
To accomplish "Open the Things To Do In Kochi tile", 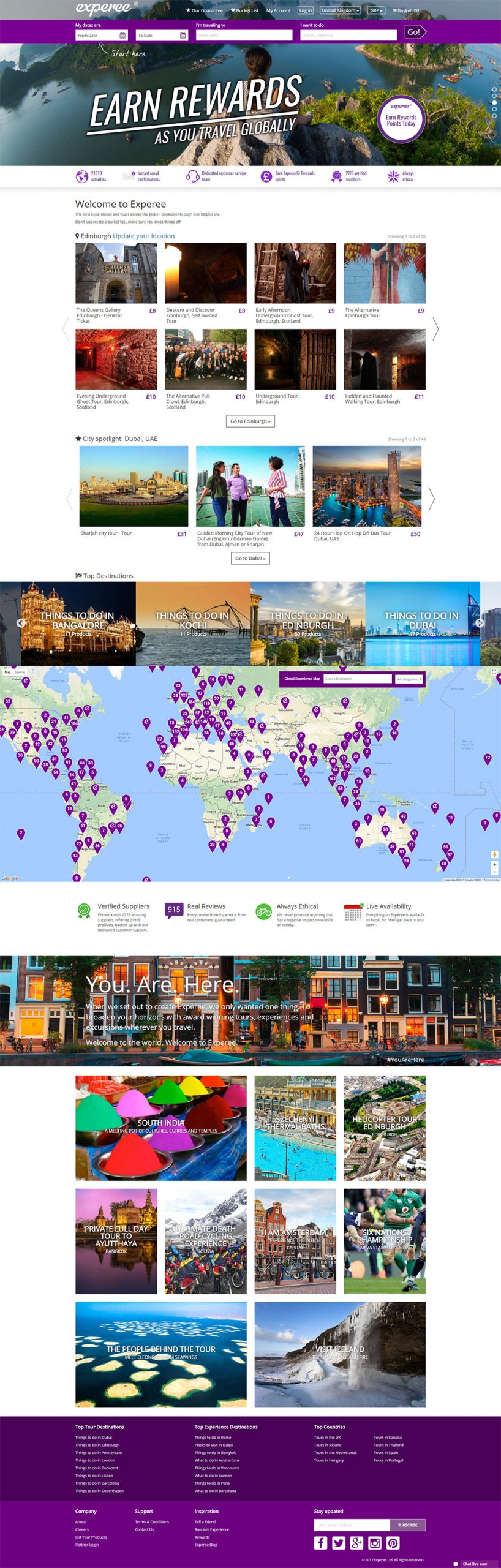I will 193,624.
